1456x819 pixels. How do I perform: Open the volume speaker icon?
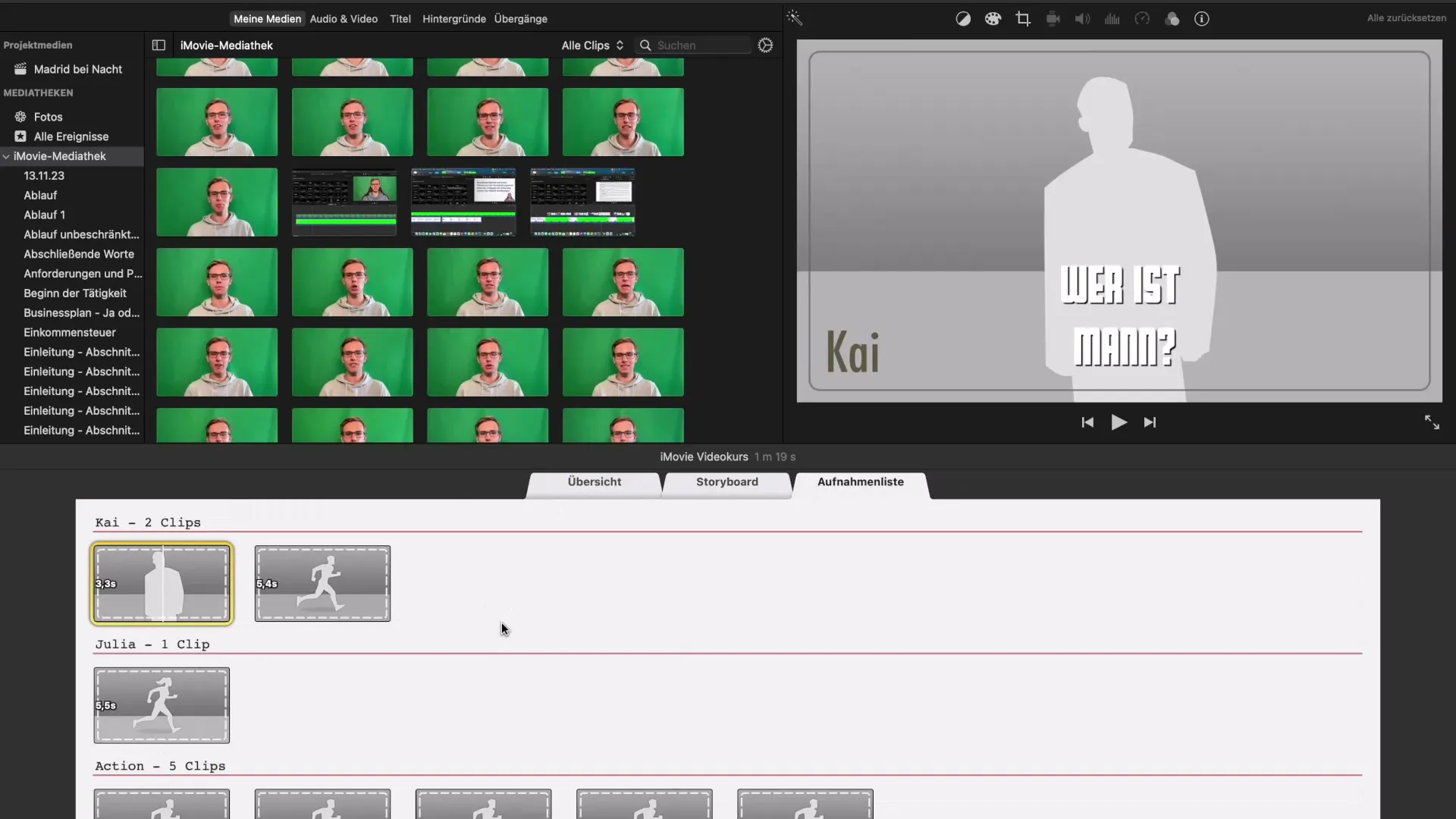(1082, 19)
